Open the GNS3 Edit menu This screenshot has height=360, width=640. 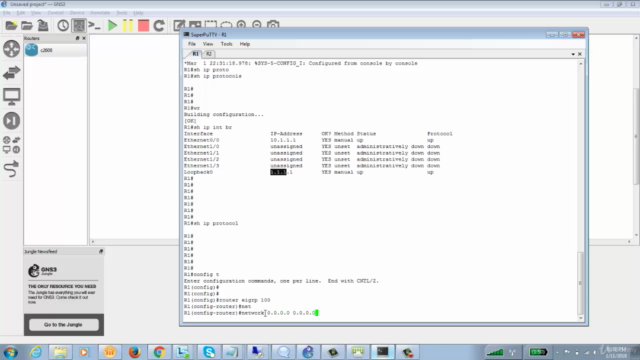pos(20,13)
